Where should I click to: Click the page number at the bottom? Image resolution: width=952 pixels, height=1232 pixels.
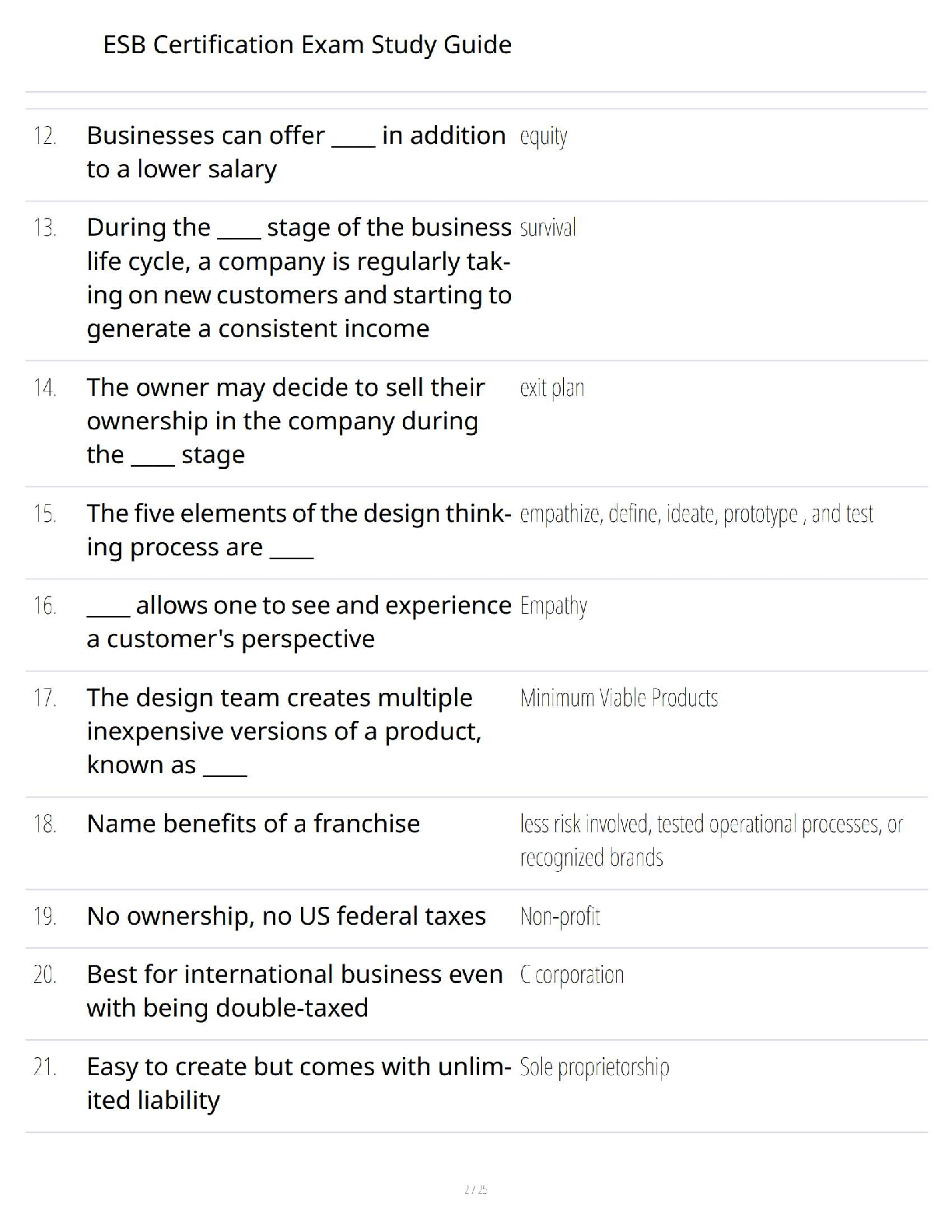(475, 1189)
